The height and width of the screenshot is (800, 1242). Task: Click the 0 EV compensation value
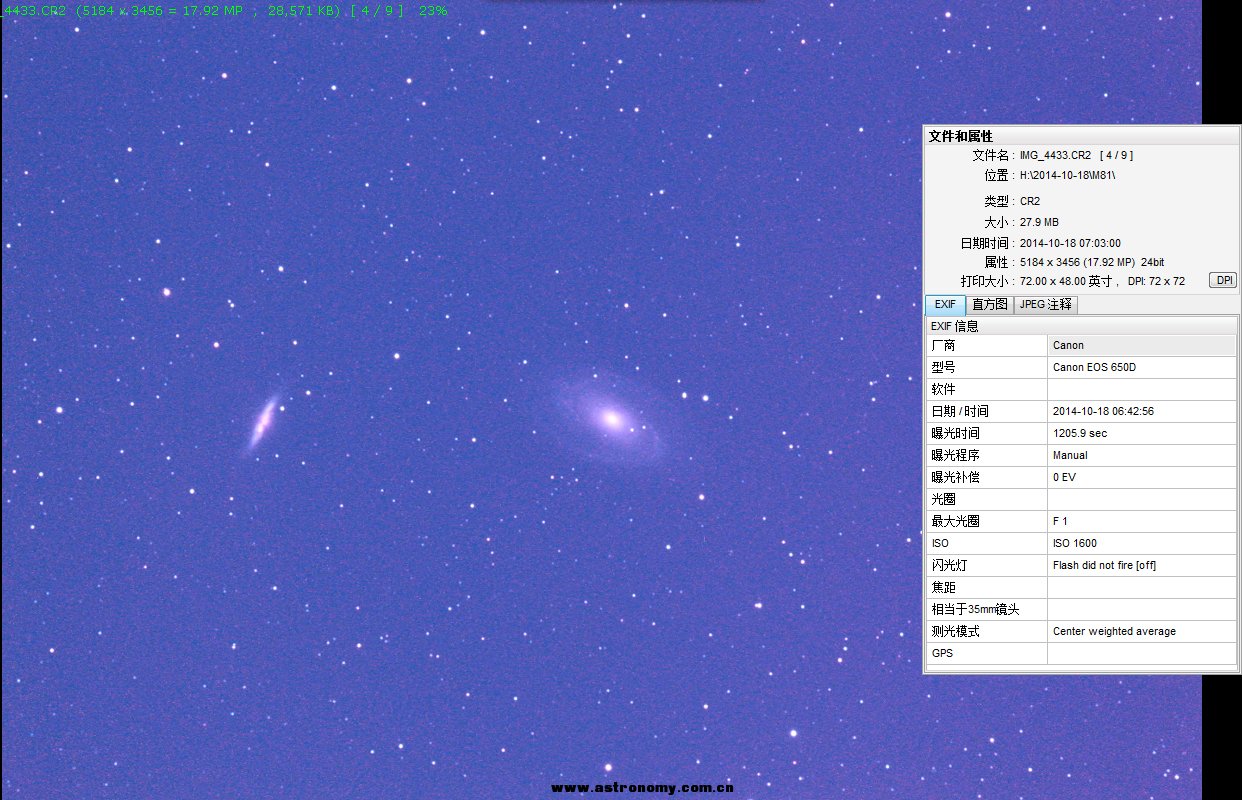coord(1142,477)
